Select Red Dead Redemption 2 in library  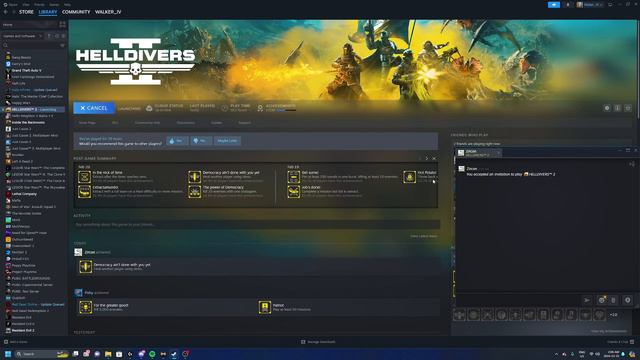click(x=30, y=311)
